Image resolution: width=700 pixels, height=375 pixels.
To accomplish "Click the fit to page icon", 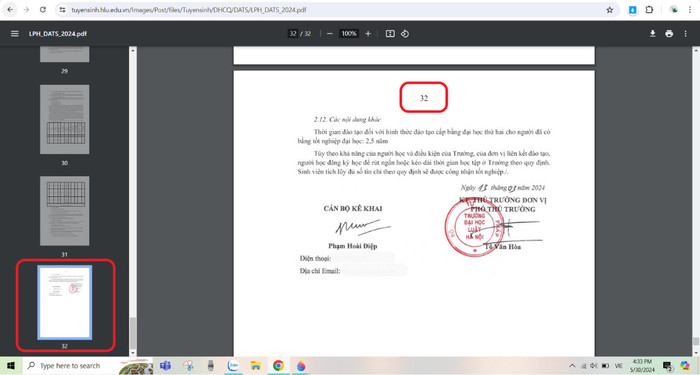I will pos(390,34).
